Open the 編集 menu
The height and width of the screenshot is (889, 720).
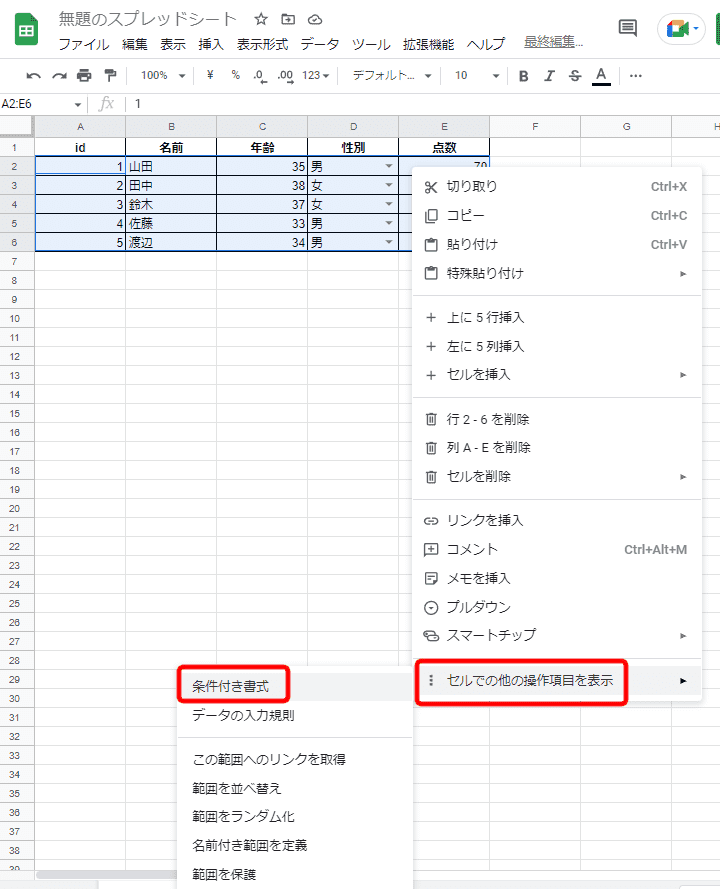[134, 44]
